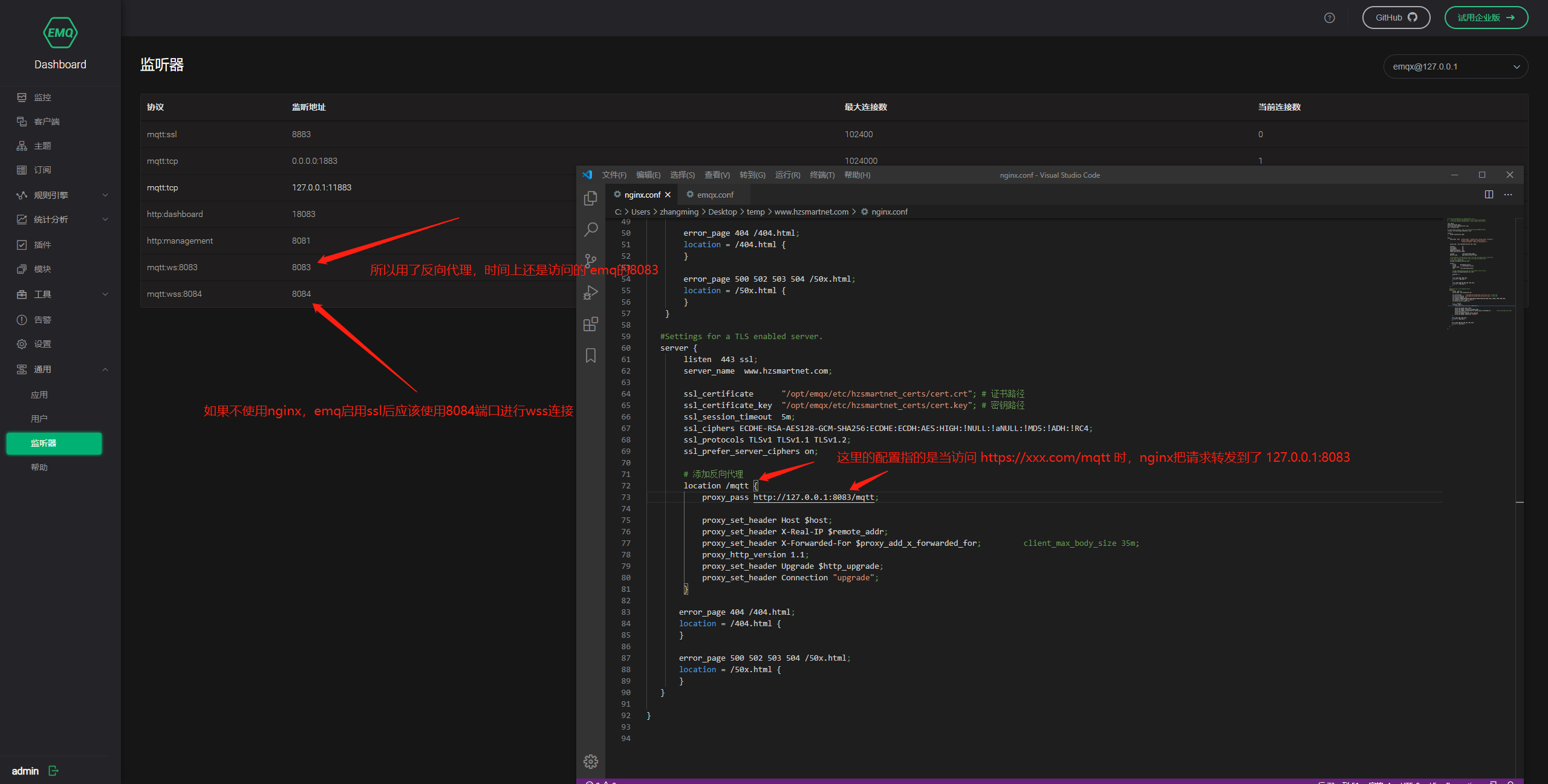The height and width of the screenshot is (784, 1548).
Task: Click the 规则引擎 rule engine icon
Action: click(22, 195)
